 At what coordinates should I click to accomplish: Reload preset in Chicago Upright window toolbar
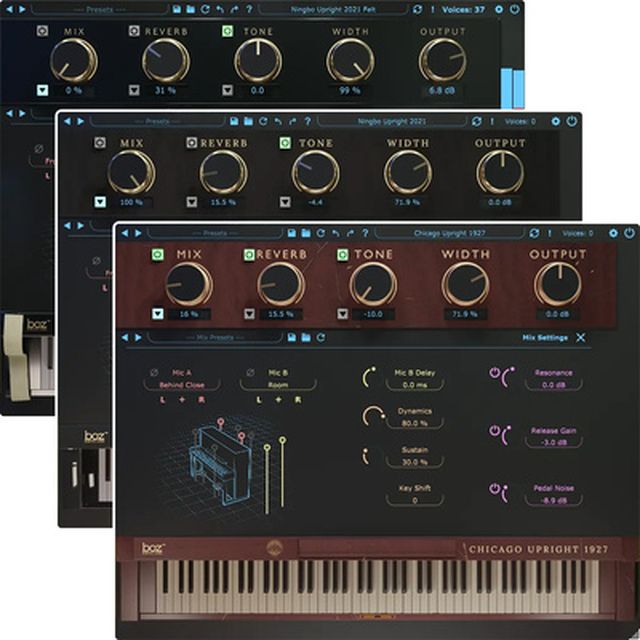tap(321, 233)
